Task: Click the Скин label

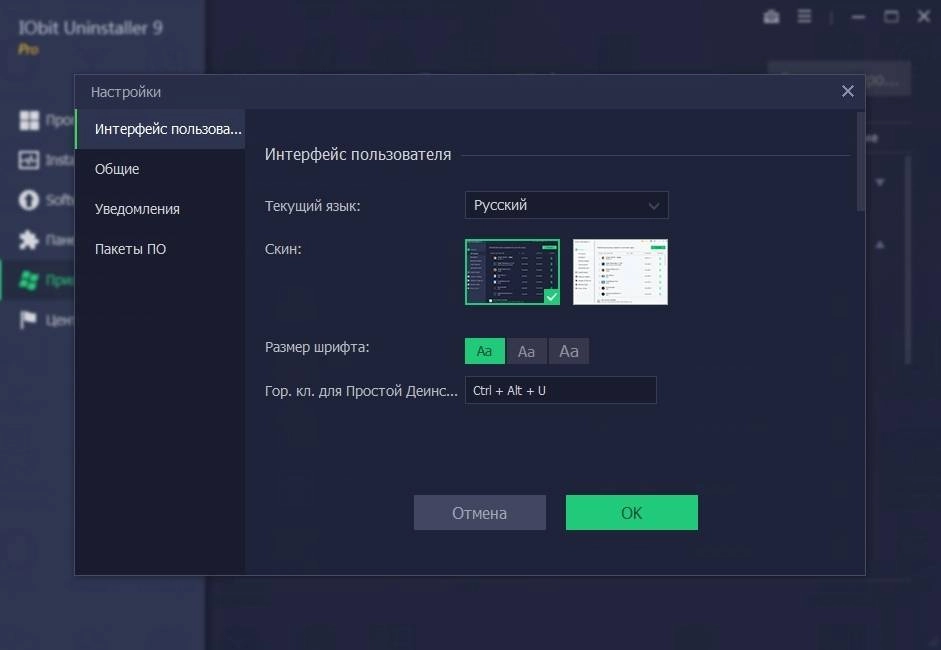Action: (x=283, y=249)
